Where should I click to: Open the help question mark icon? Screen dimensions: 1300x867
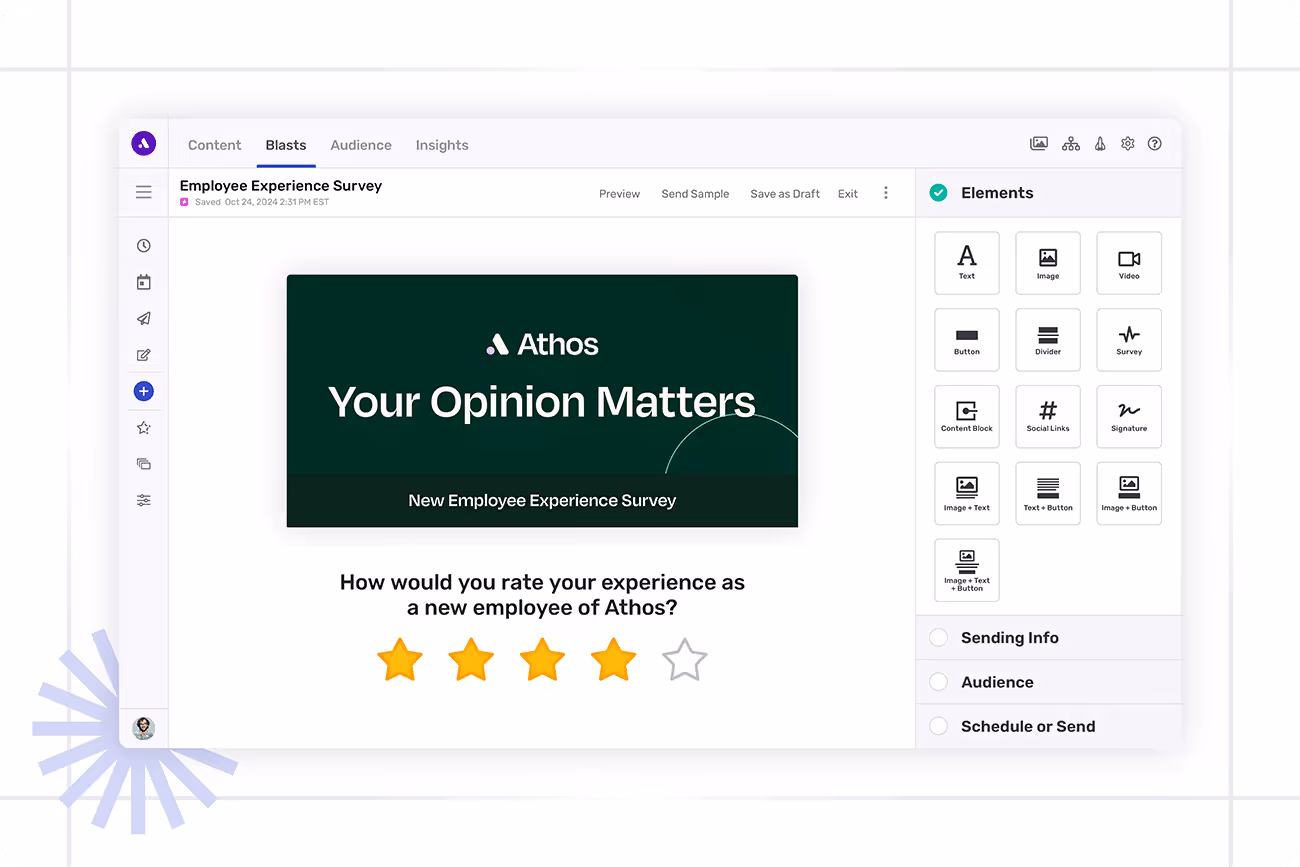coord(1155,144)
